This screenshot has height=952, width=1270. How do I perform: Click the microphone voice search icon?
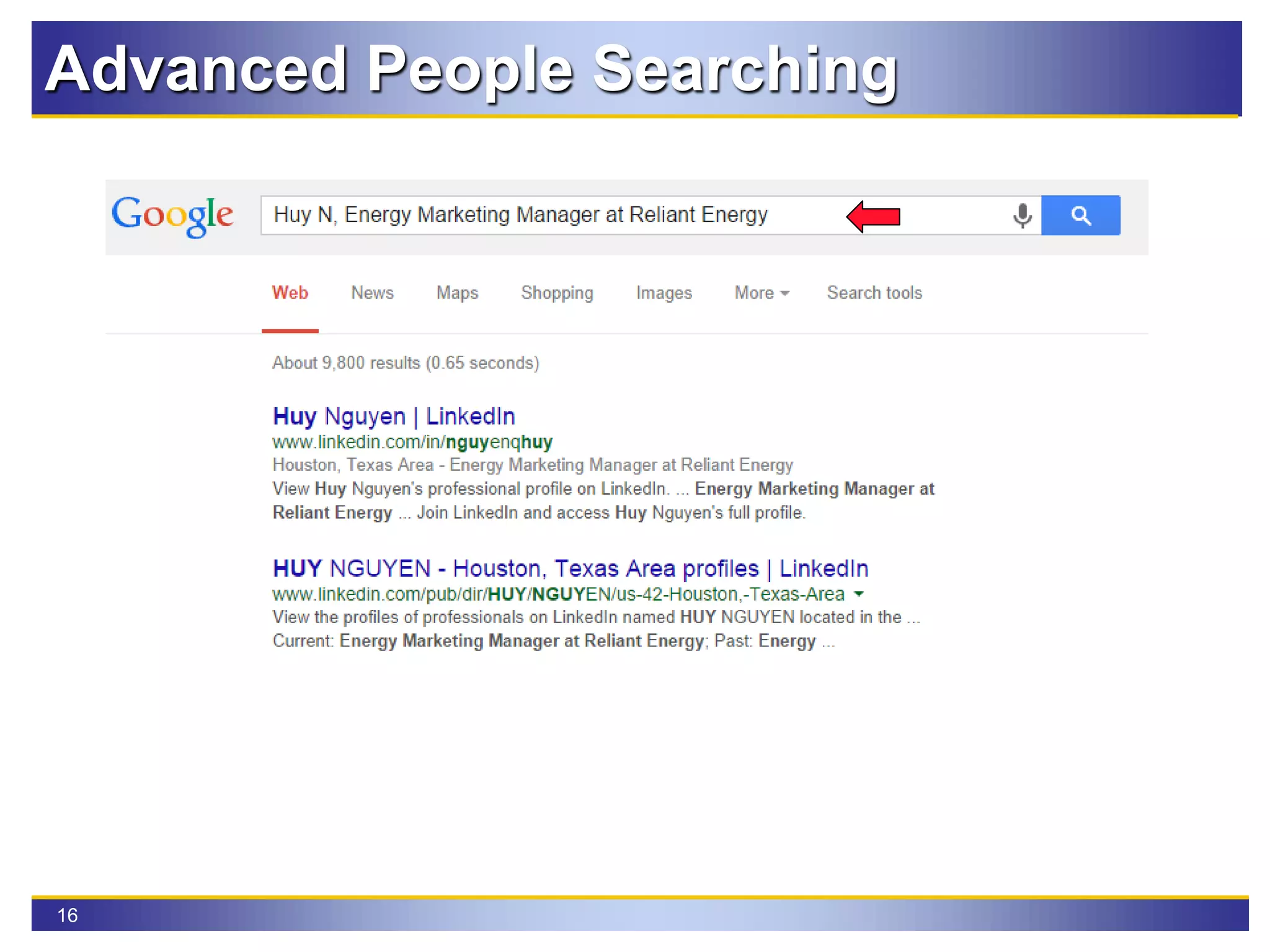(1022, 216)
